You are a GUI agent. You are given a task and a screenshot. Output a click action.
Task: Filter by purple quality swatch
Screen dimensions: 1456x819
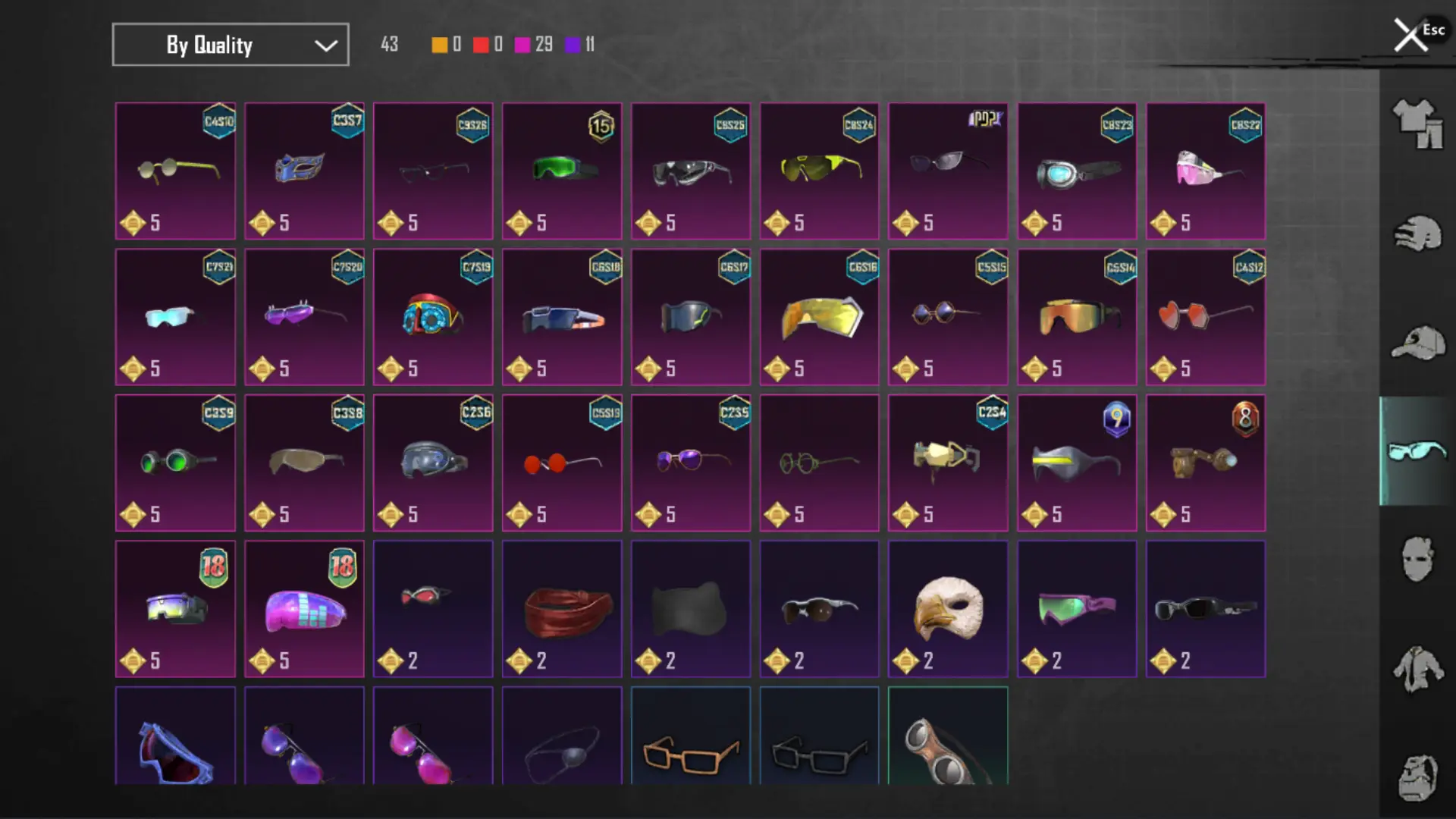[x=573, y=45]
